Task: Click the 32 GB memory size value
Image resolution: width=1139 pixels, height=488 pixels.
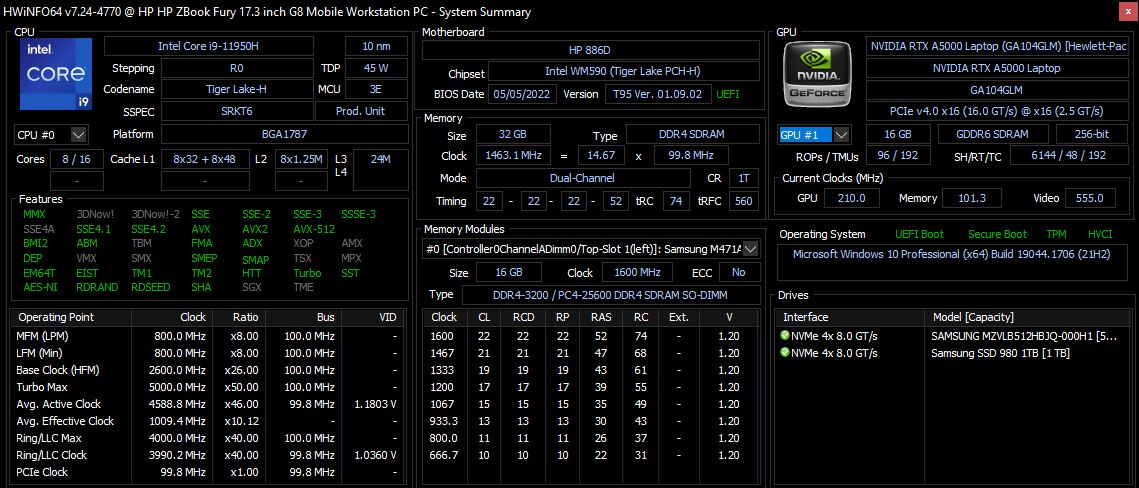Action: (x=512, y=134)
